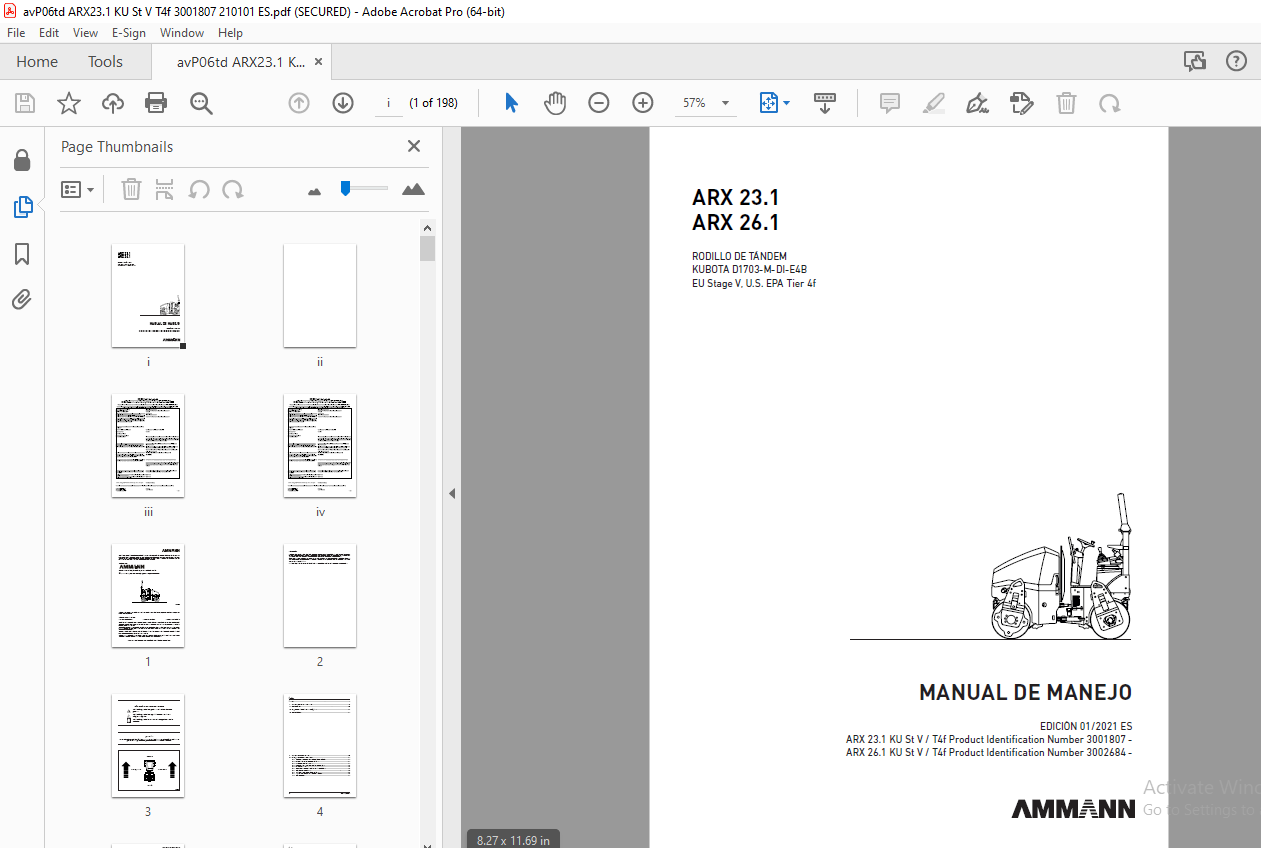The height and width of the screenshot is (848, 1261).
Task: Open the Help menu
Action: point(230,33)
